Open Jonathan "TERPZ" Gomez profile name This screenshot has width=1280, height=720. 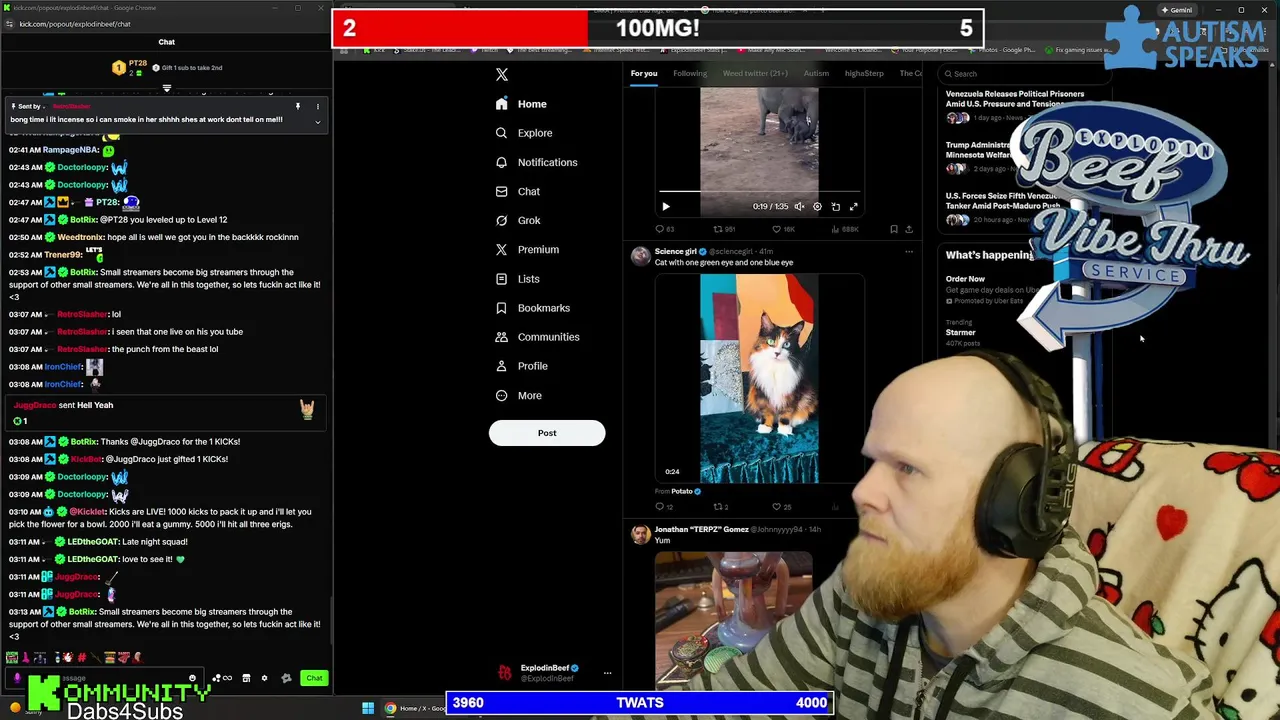pyautogui.click(x=701, y=529)
